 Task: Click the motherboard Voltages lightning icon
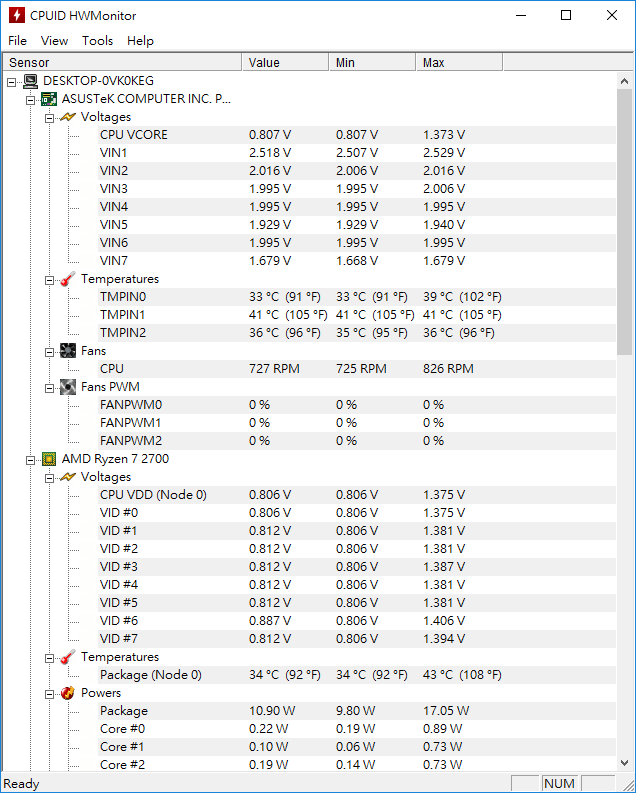tap(68, 117)
